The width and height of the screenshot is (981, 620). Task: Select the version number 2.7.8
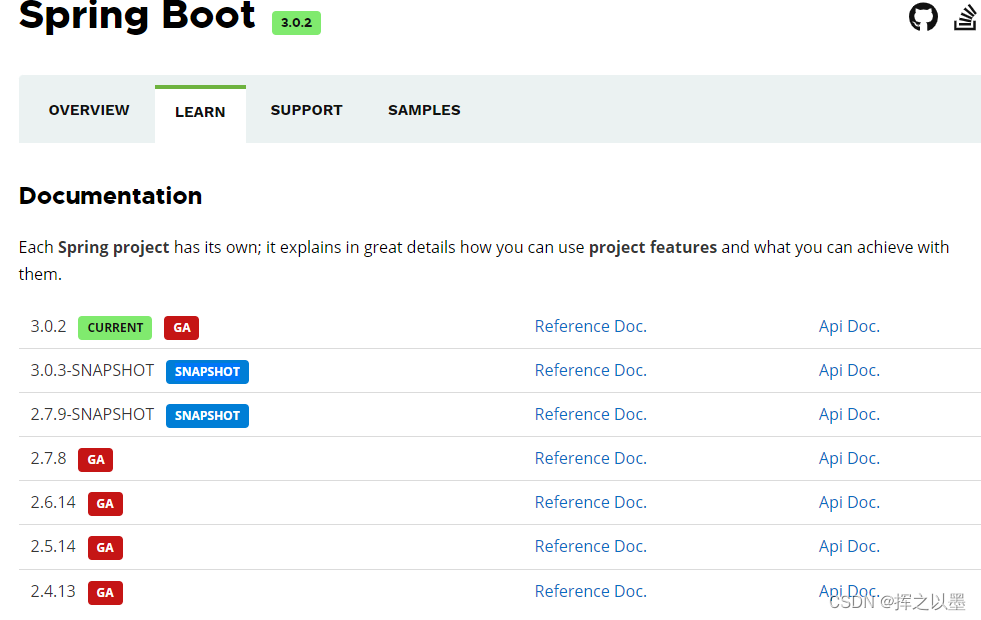click(x=48, y=458)
